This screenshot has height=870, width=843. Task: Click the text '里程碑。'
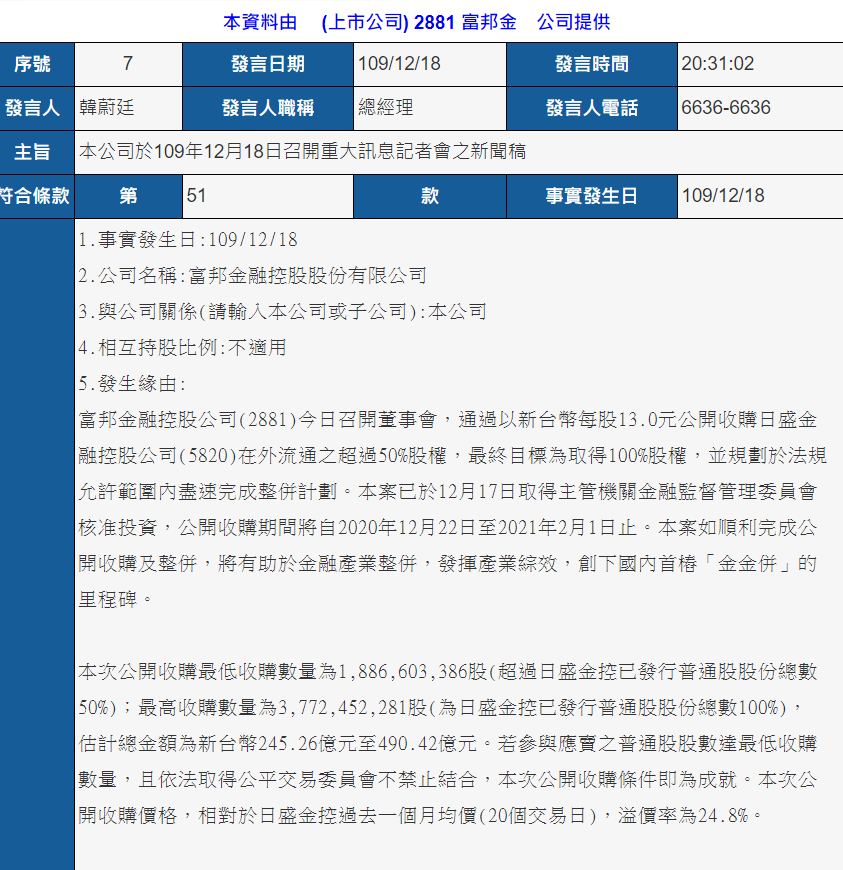(115, 600)
